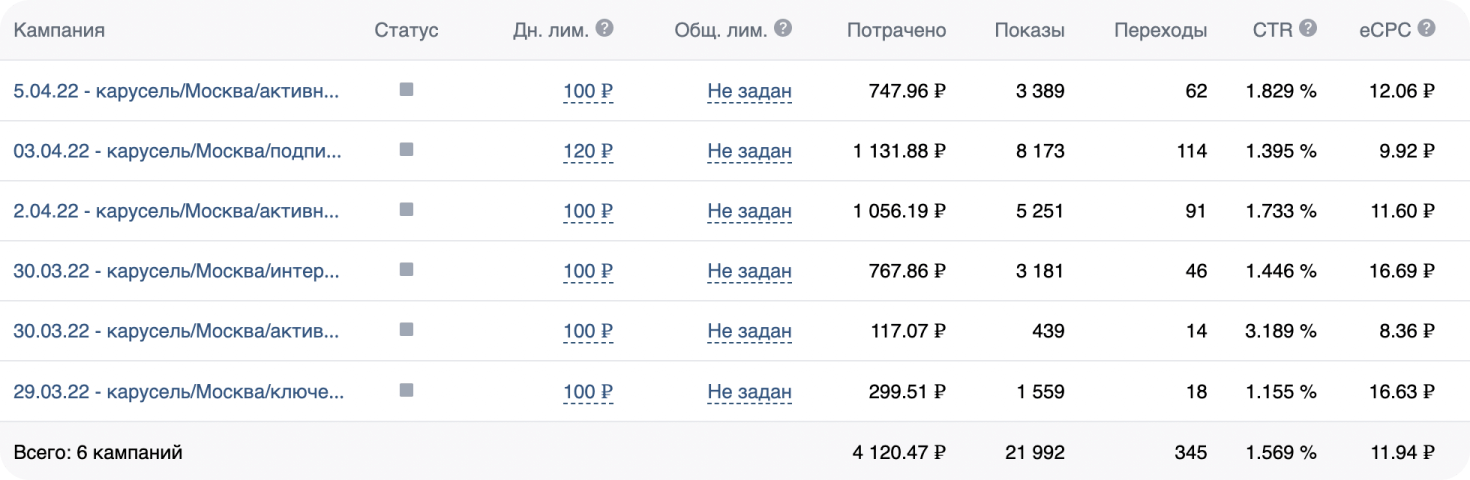Open the 5.04.22 карусель/Москва campaign
1470x480 pixels.
176,91
